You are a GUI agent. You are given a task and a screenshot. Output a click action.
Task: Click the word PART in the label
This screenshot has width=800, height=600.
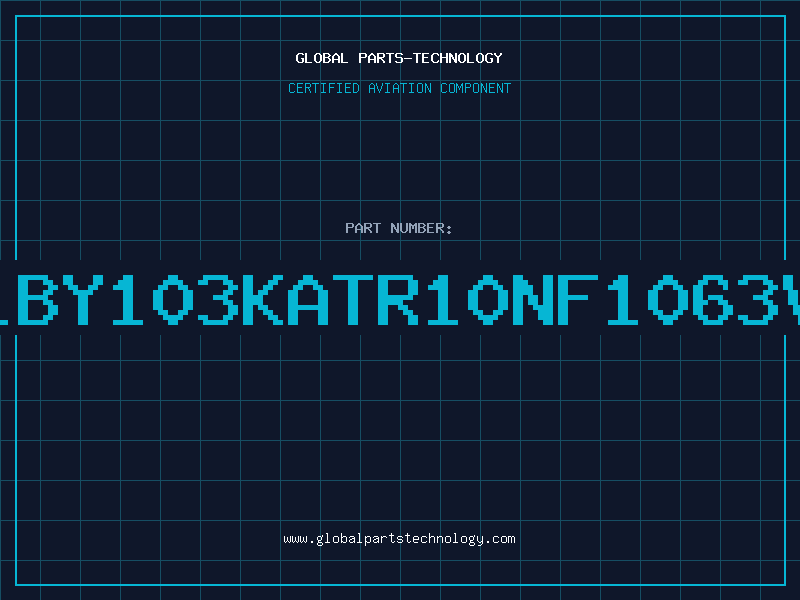[363, 228]
